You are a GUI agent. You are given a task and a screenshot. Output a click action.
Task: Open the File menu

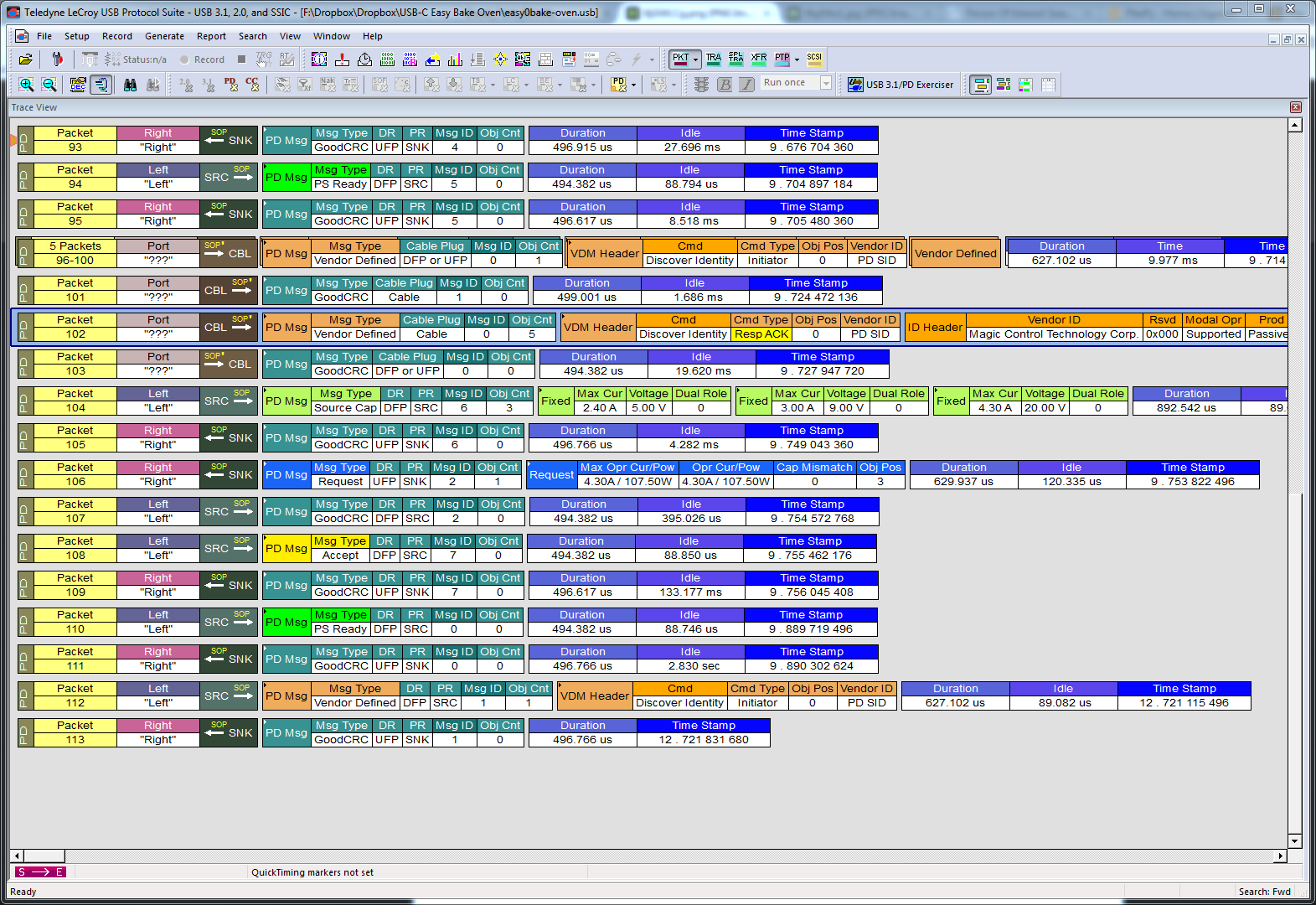pos(44,36)
